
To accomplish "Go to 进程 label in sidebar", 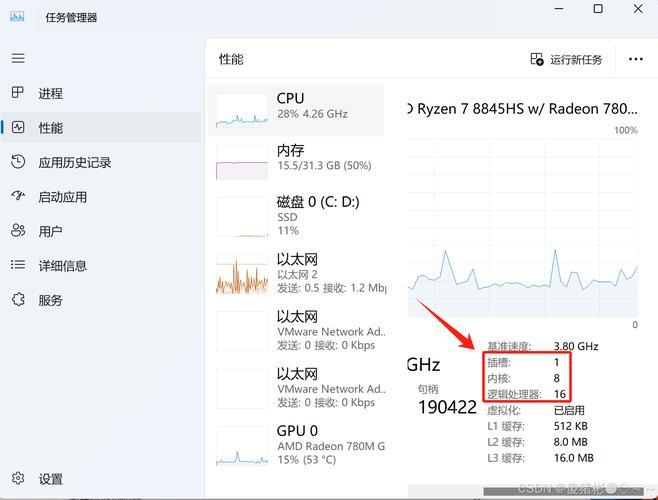I will pos(51,93).
